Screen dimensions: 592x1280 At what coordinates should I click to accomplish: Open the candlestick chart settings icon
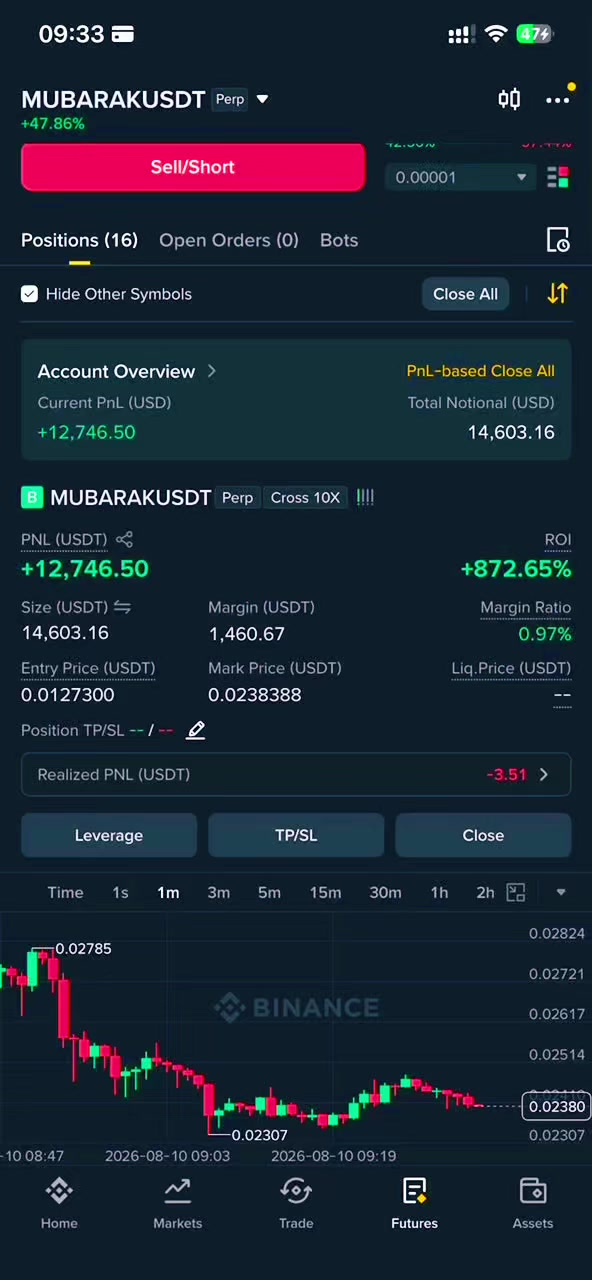point(509,99)
